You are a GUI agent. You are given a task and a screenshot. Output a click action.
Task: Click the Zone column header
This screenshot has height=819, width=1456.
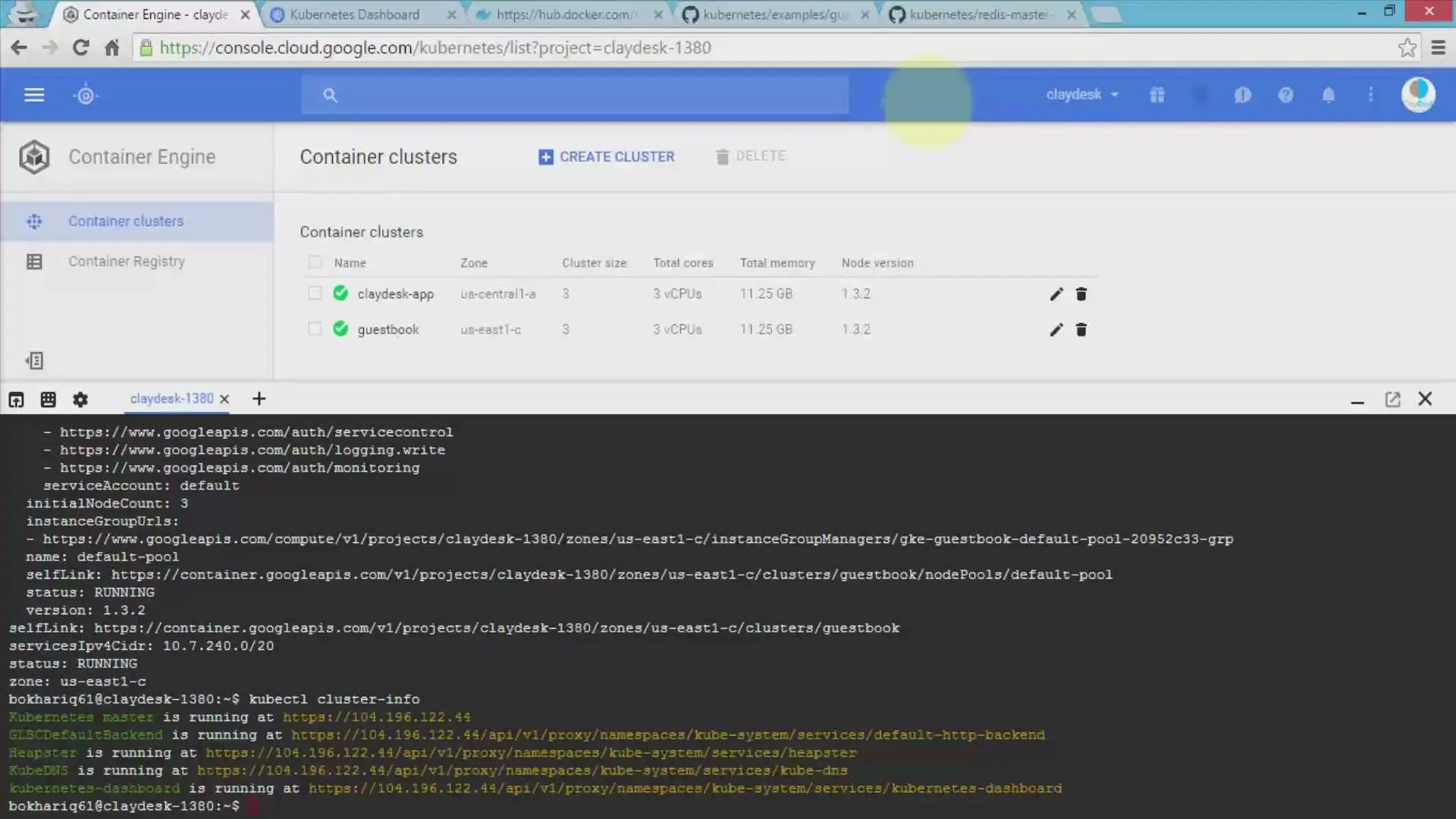click(x=474, y=263)
